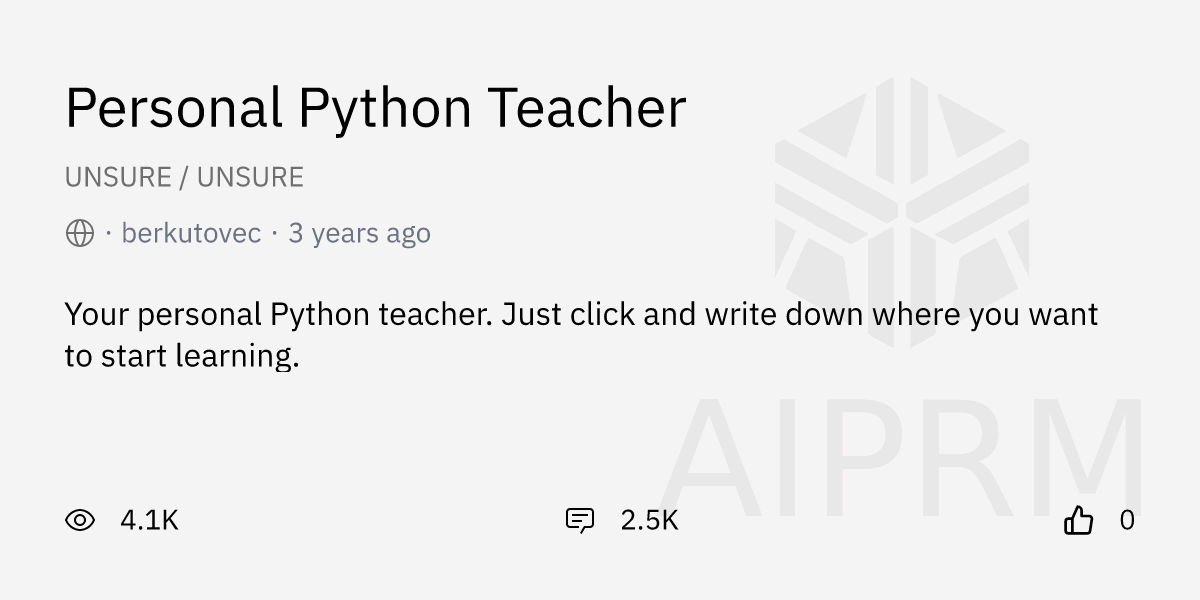Like the prompt with thumbs-up icon
1200x600 pixels.
(1078, 520)
